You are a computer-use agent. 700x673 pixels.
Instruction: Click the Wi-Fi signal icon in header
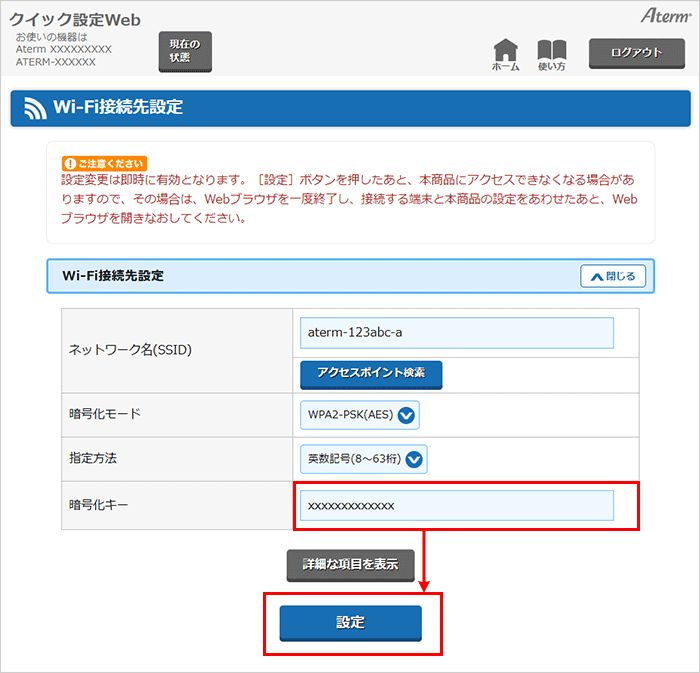[36, 108]
